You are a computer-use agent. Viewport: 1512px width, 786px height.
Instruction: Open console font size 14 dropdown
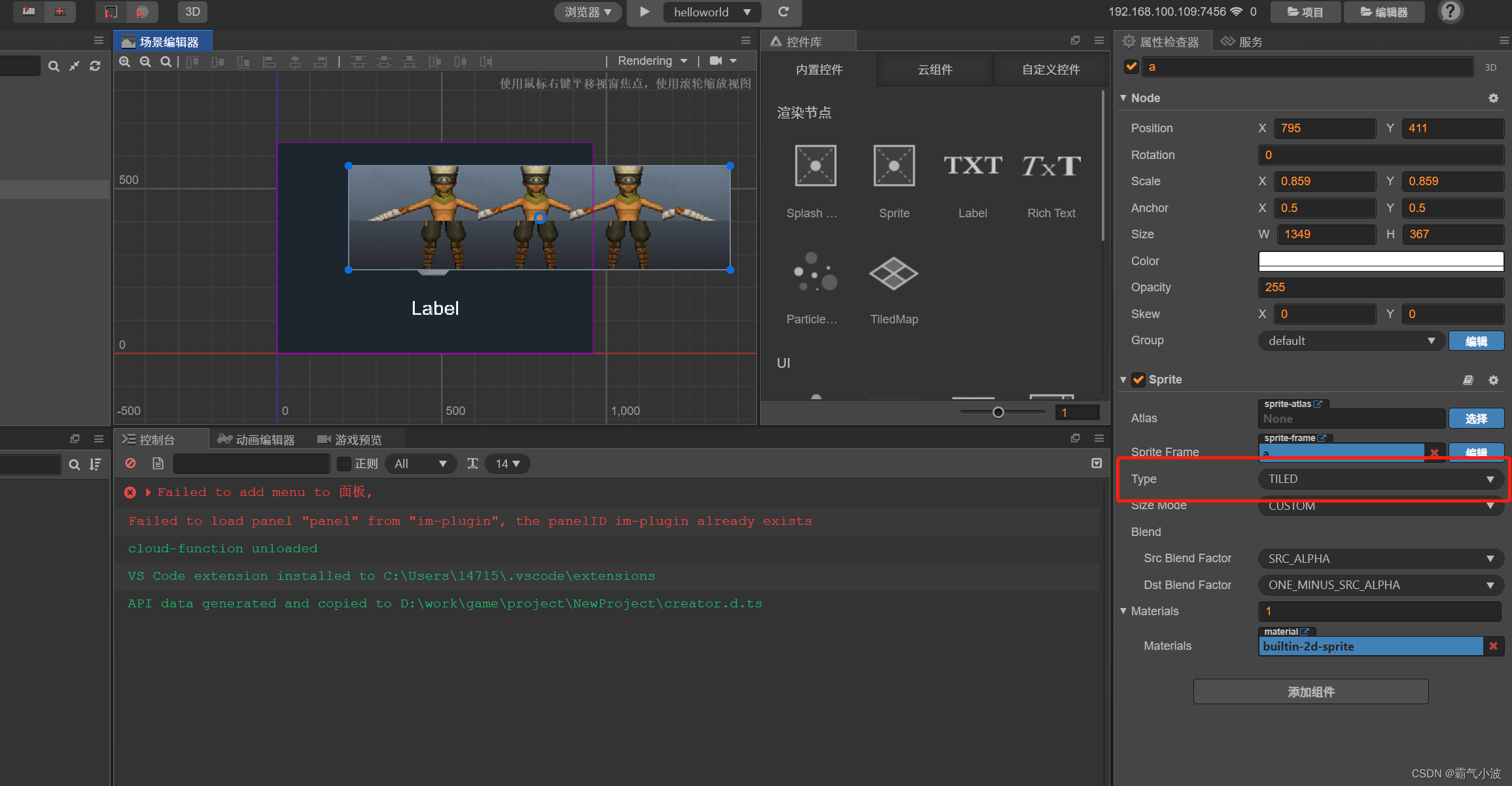(x=507, y=463)
